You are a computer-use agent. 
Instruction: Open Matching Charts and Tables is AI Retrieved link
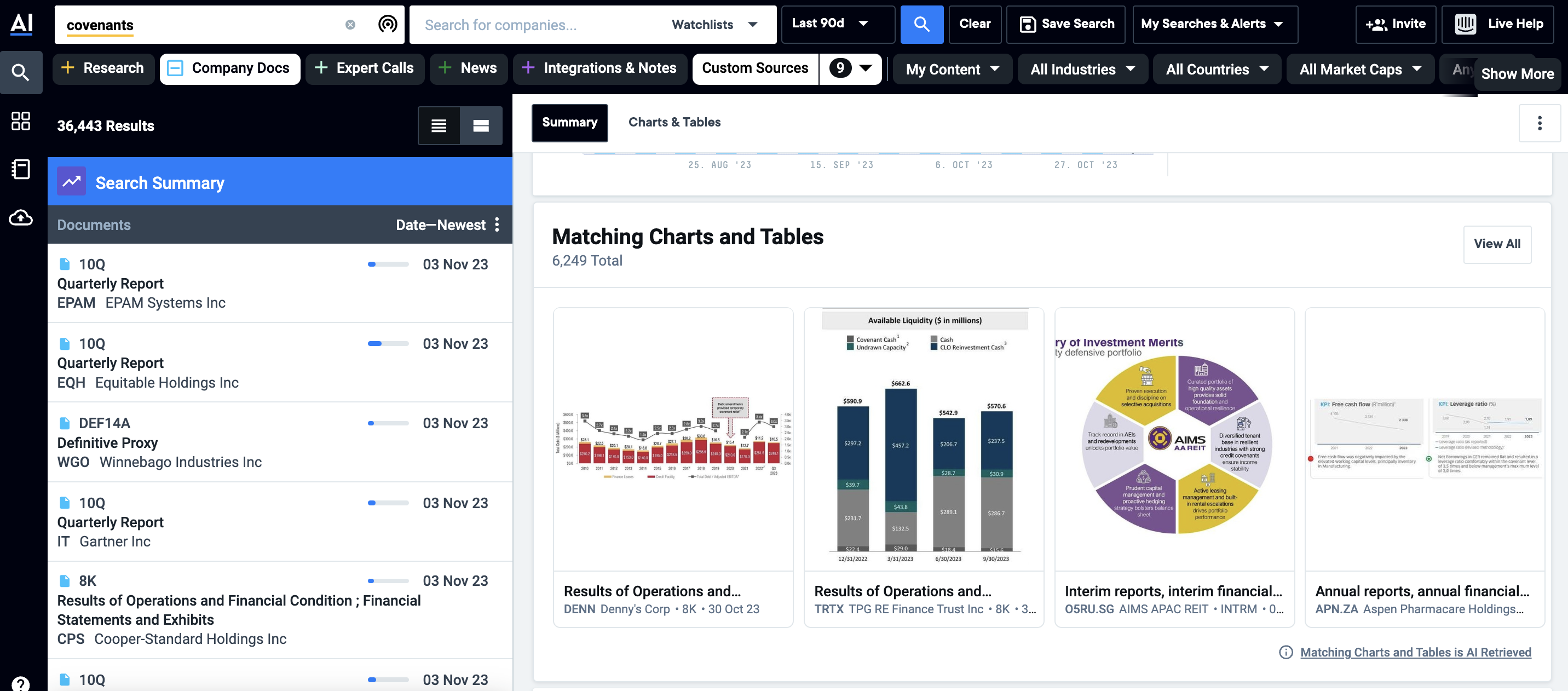1415,652
